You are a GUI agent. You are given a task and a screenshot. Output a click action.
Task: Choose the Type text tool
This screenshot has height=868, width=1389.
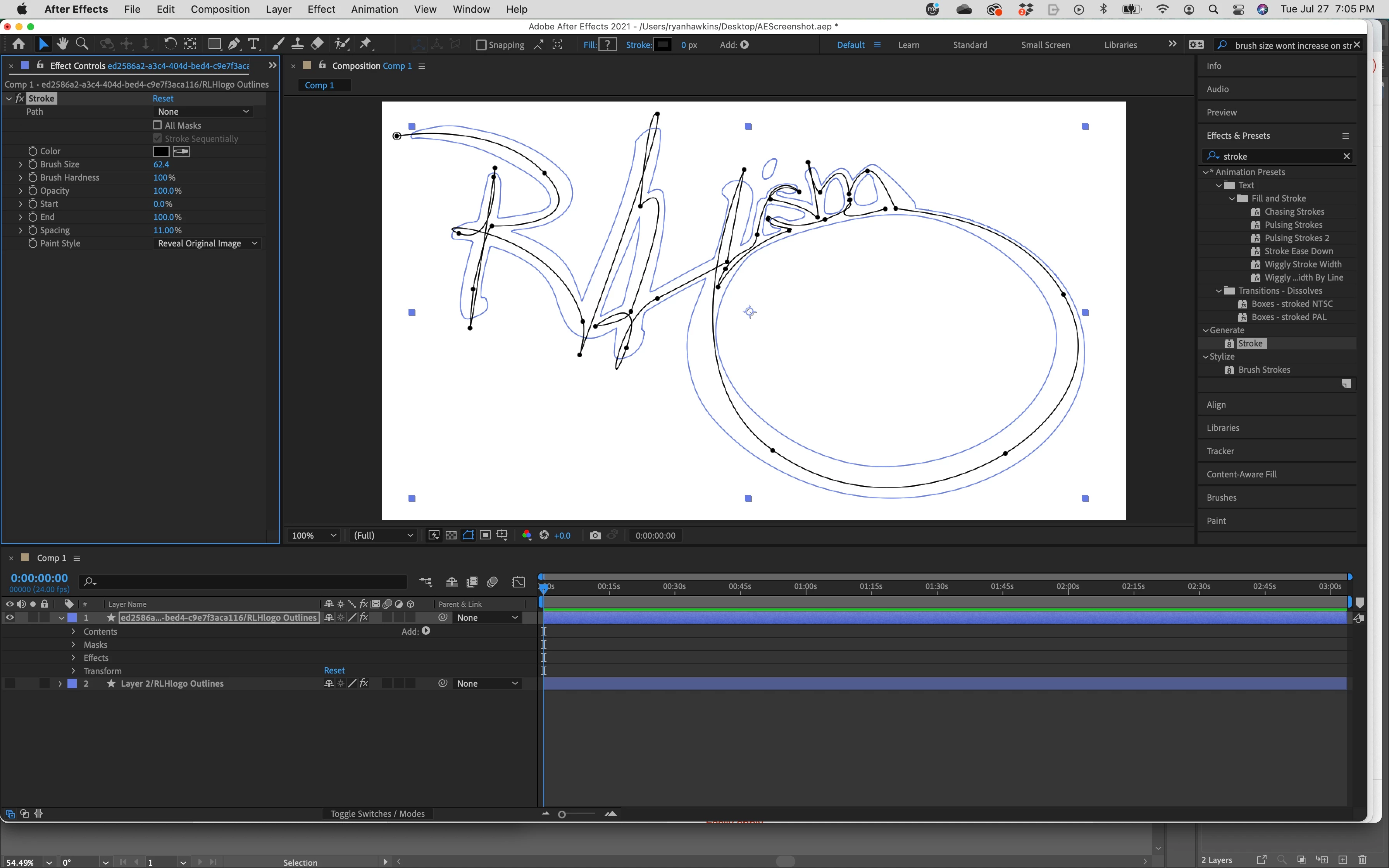pos(253,44)
